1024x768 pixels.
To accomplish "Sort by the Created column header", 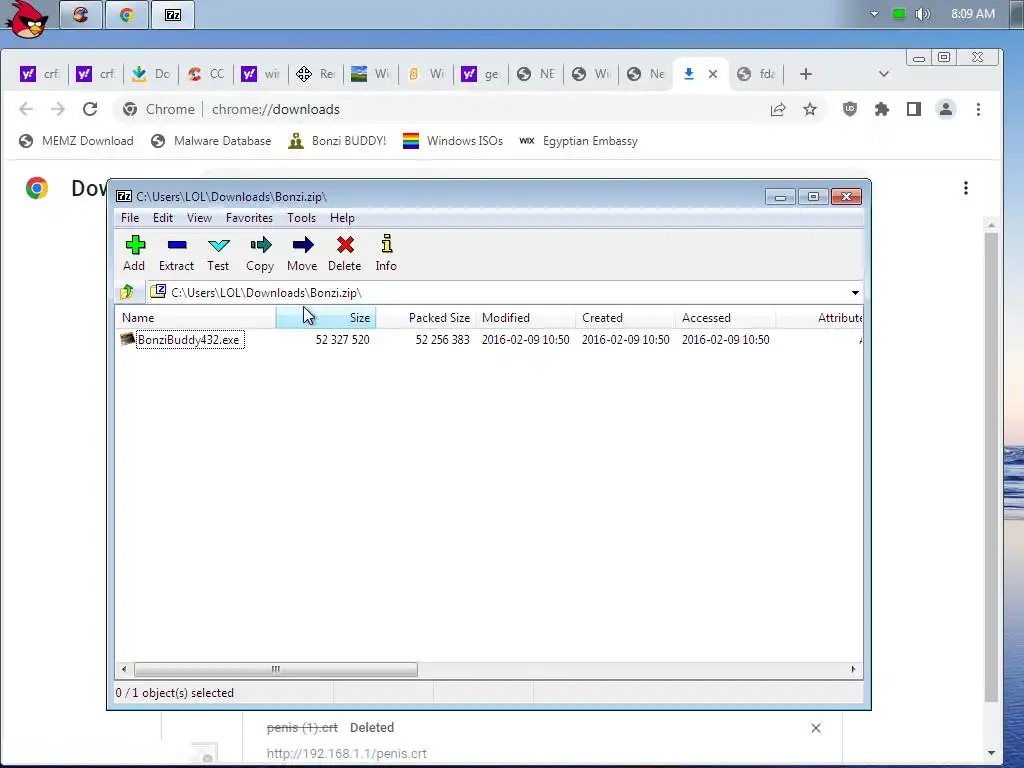I will pyautogui.click(x=626, y=318).
